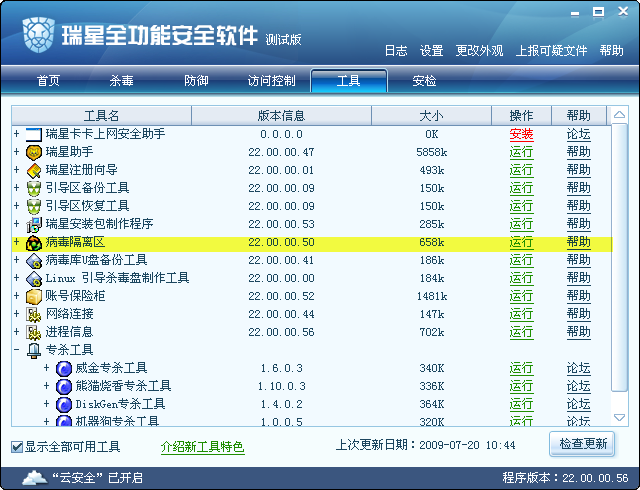Expand the 进程信息 row
This screenshot has width=640, height=490.
point(16,331)
